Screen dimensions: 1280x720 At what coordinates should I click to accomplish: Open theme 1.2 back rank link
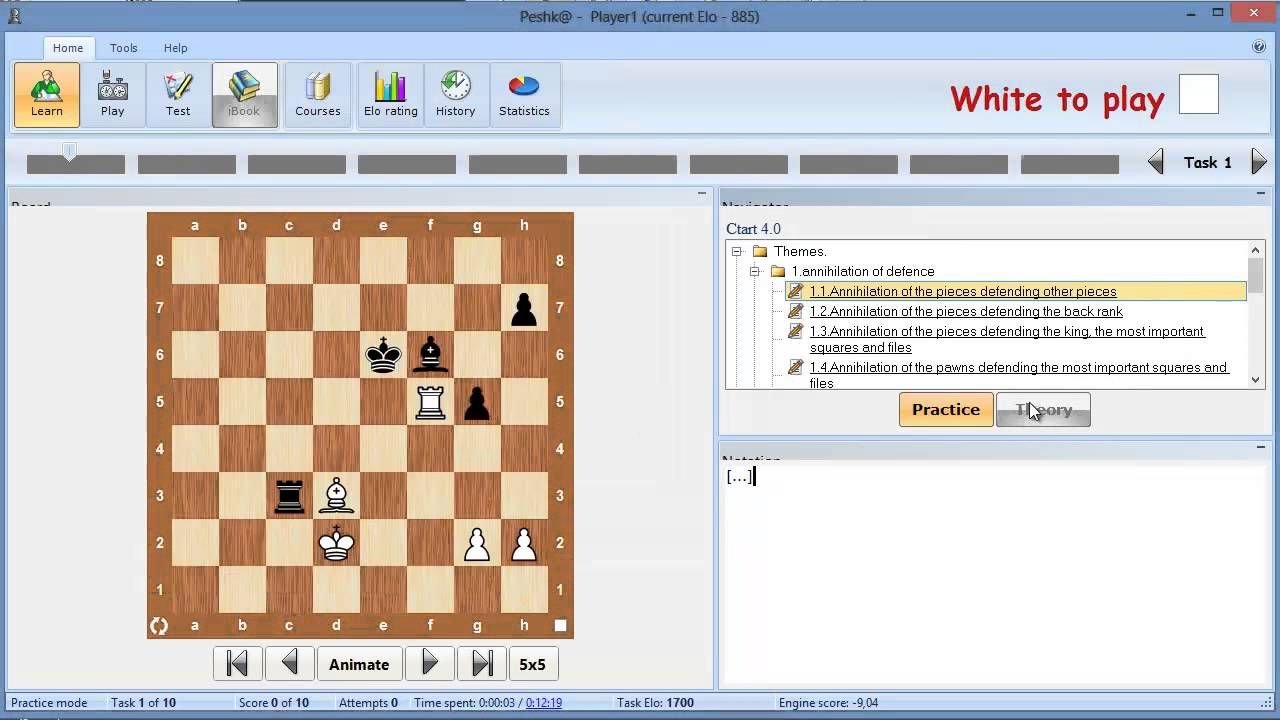click(966, 311)
